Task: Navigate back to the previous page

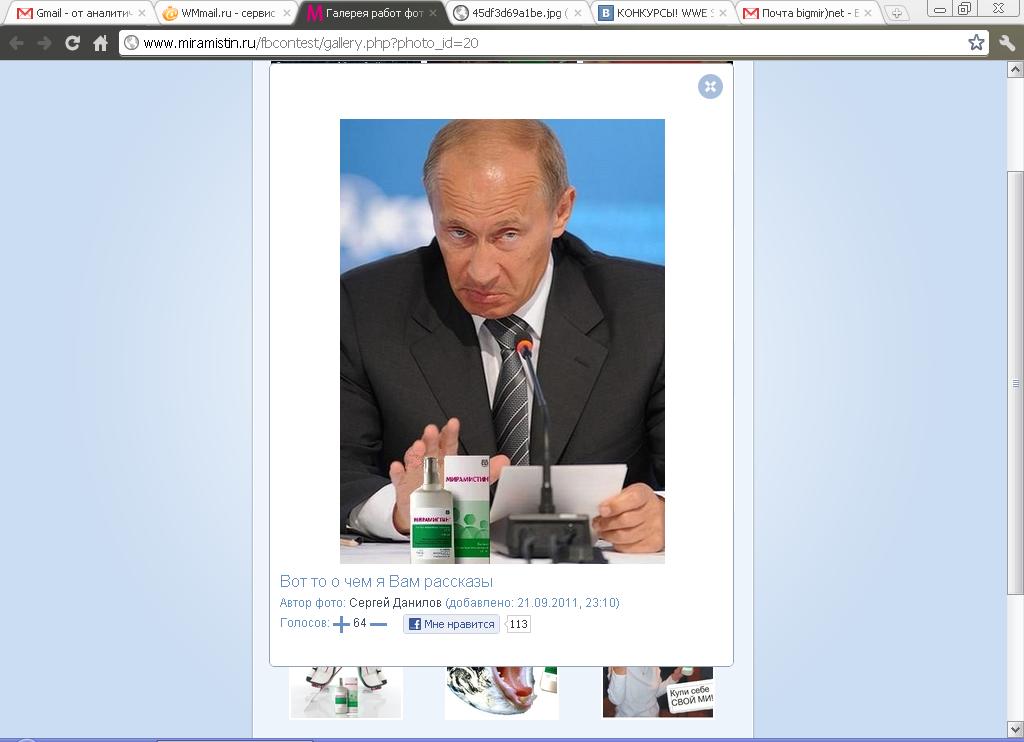Action: [x=17, y=43]
